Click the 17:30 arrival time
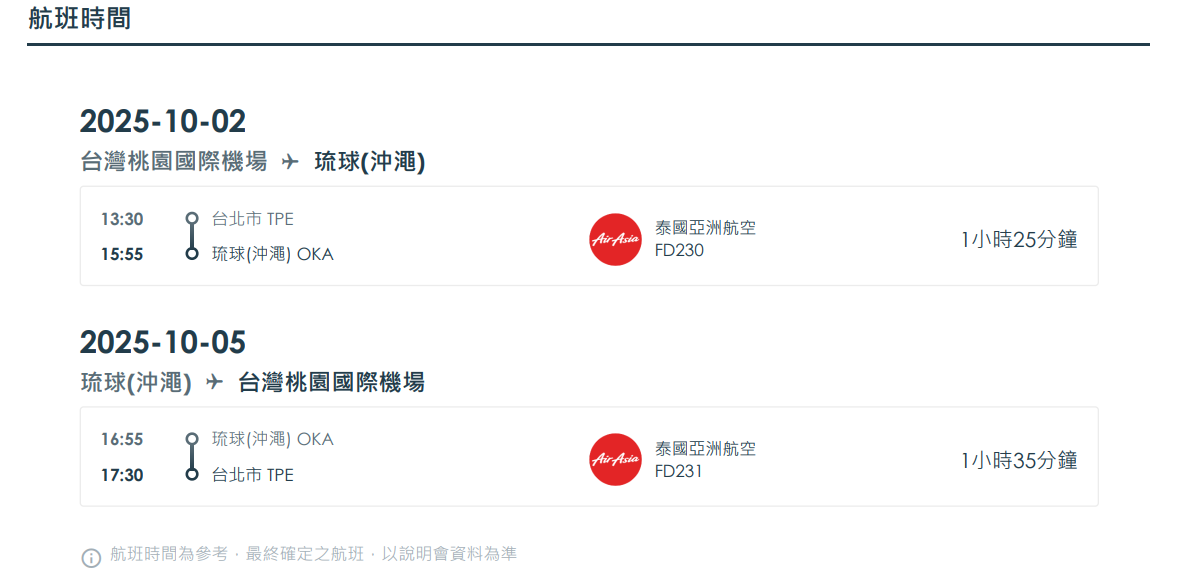The height and width of the screenshot is (573, 1186). pyautogui.click(x=122, y=475)
